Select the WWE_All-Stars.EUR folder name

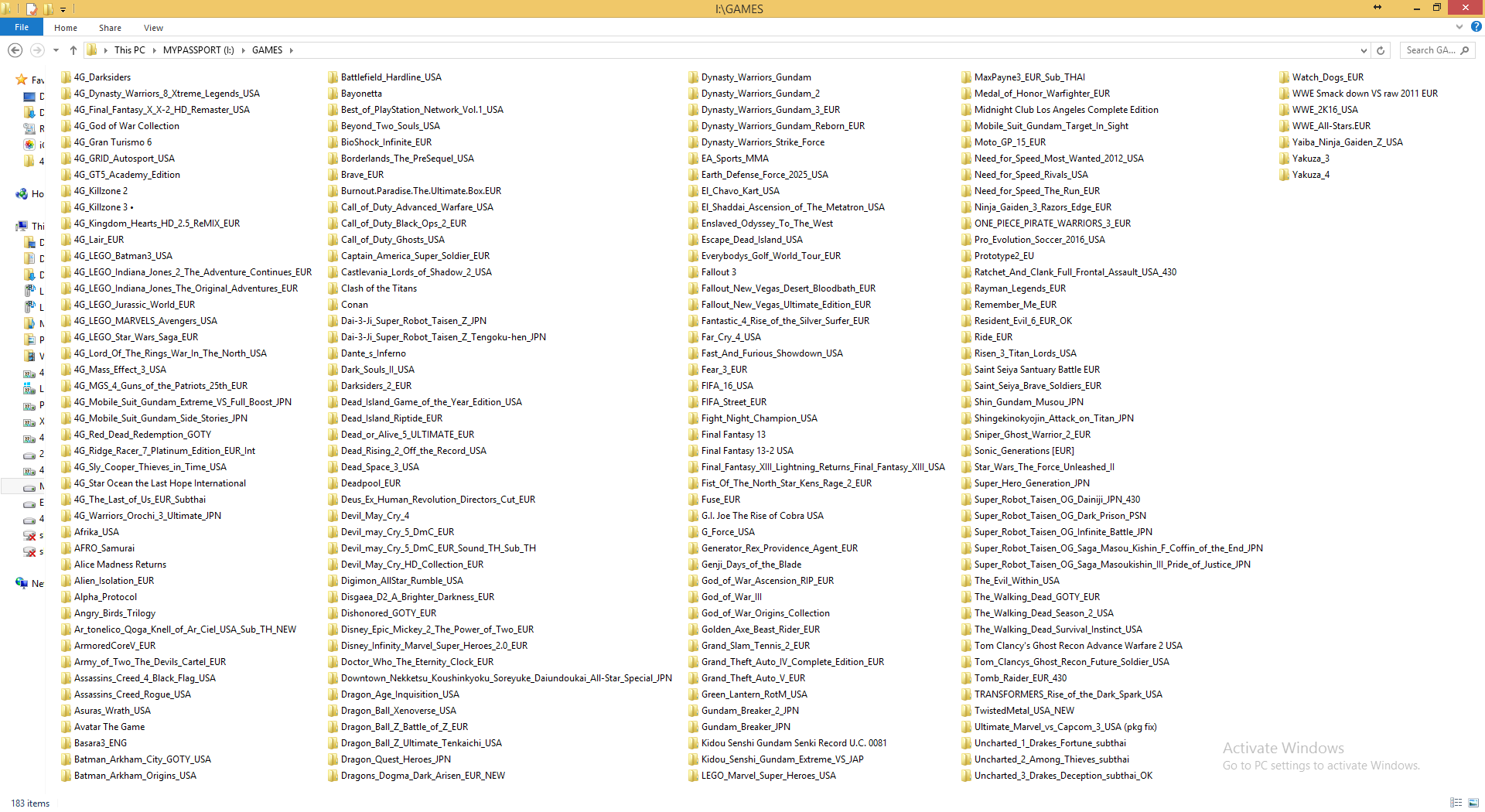[x=1332, y=126]
